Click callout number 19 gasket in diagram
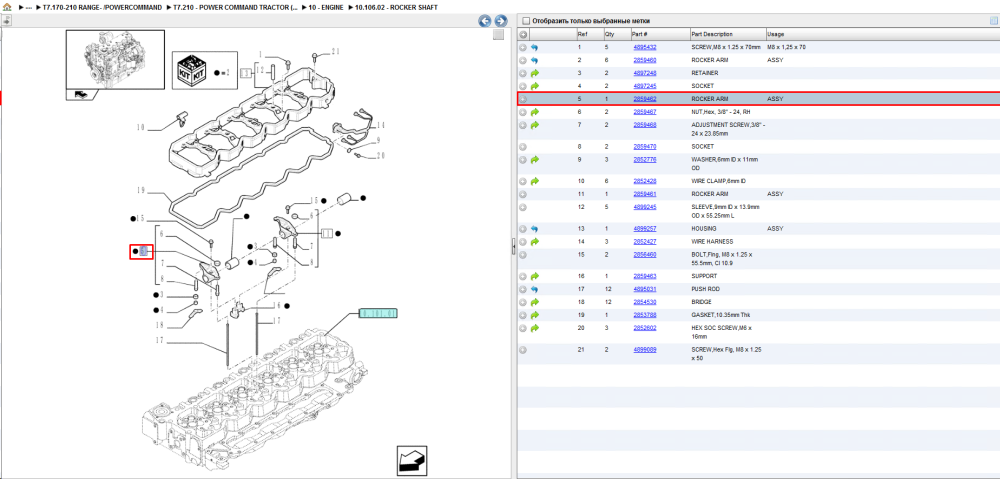1000x479 pixels. (142, 189)
